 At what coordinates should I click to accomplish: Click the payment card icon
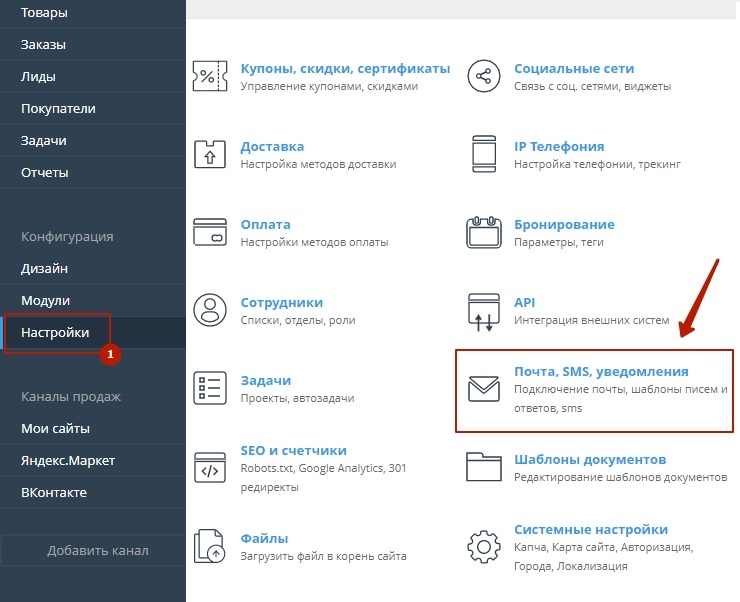tap(211, 232)
